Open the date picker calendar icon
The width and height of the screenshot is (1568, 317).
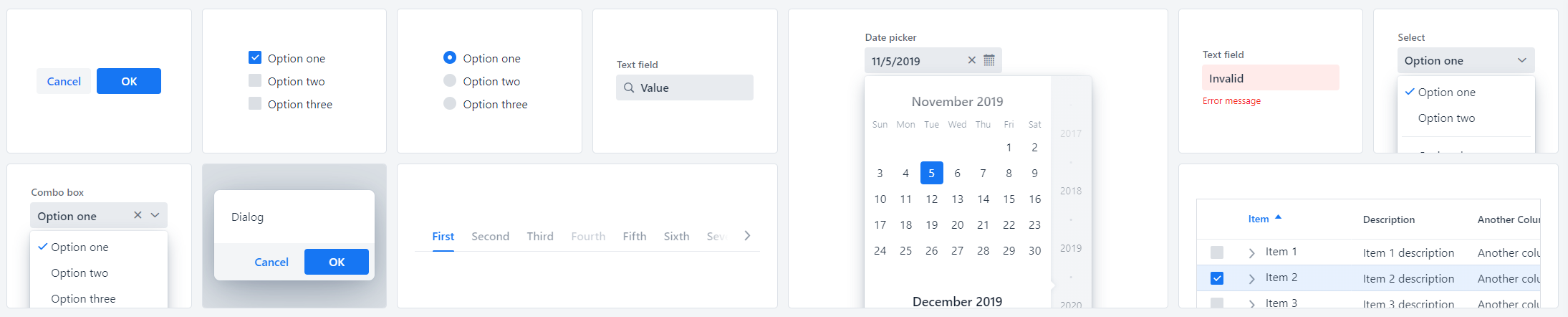[989, 60]
